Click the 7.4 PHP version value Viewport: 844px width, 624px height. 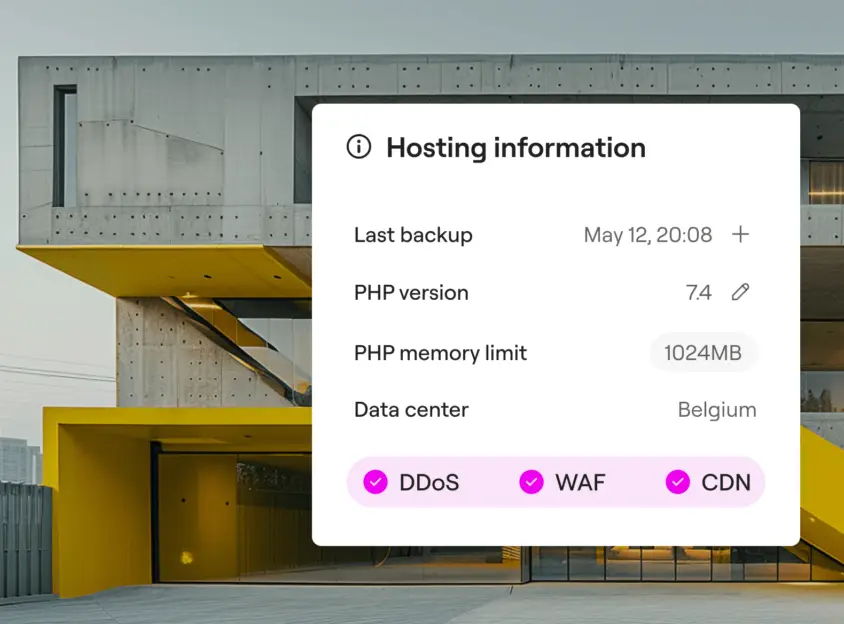coord(698,293)
